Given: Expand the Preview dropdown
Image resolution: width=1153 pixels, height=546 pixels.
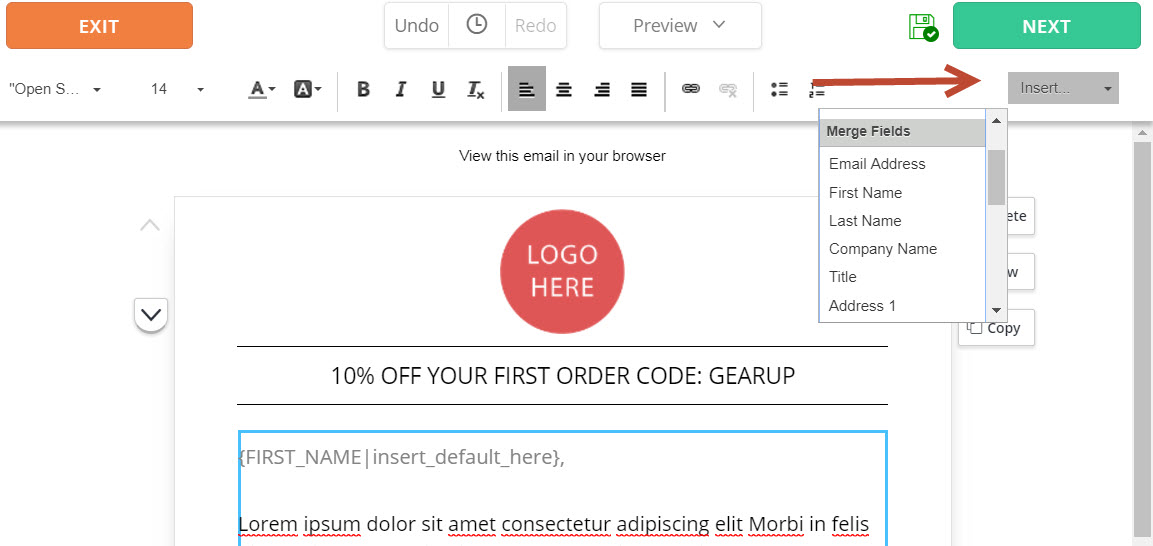Looking at the screenshot, I should tap(680, 26).
